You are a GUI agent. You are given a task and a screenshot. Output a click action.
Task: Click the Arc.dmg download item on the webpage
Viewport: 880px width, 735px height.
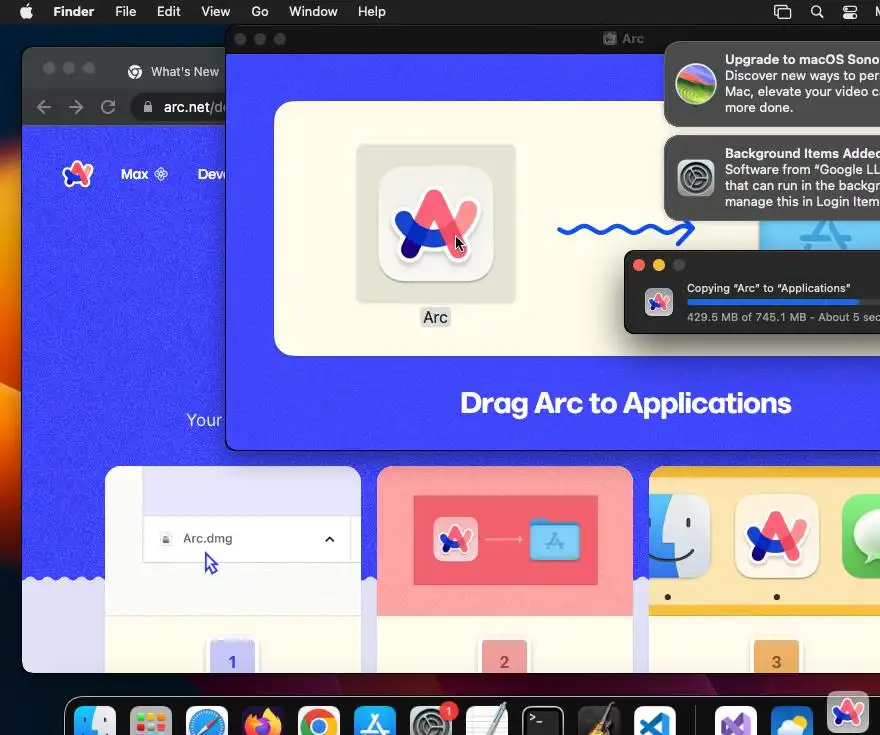[x=247, y=539]
